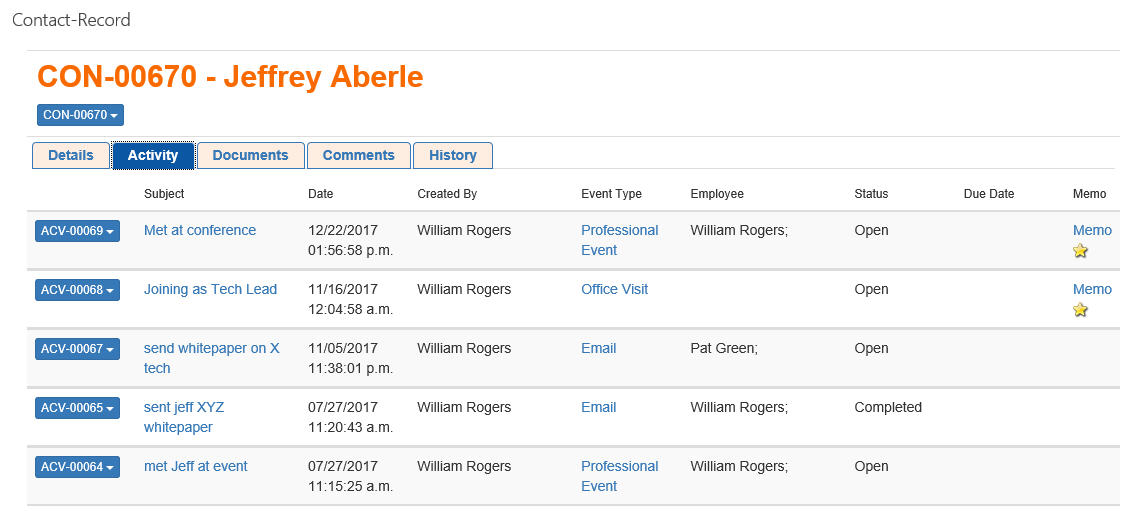The width and height of the screenshot is (1121, 517).
Task: Click the Office Visit event type link
Action: click(614, 289)
